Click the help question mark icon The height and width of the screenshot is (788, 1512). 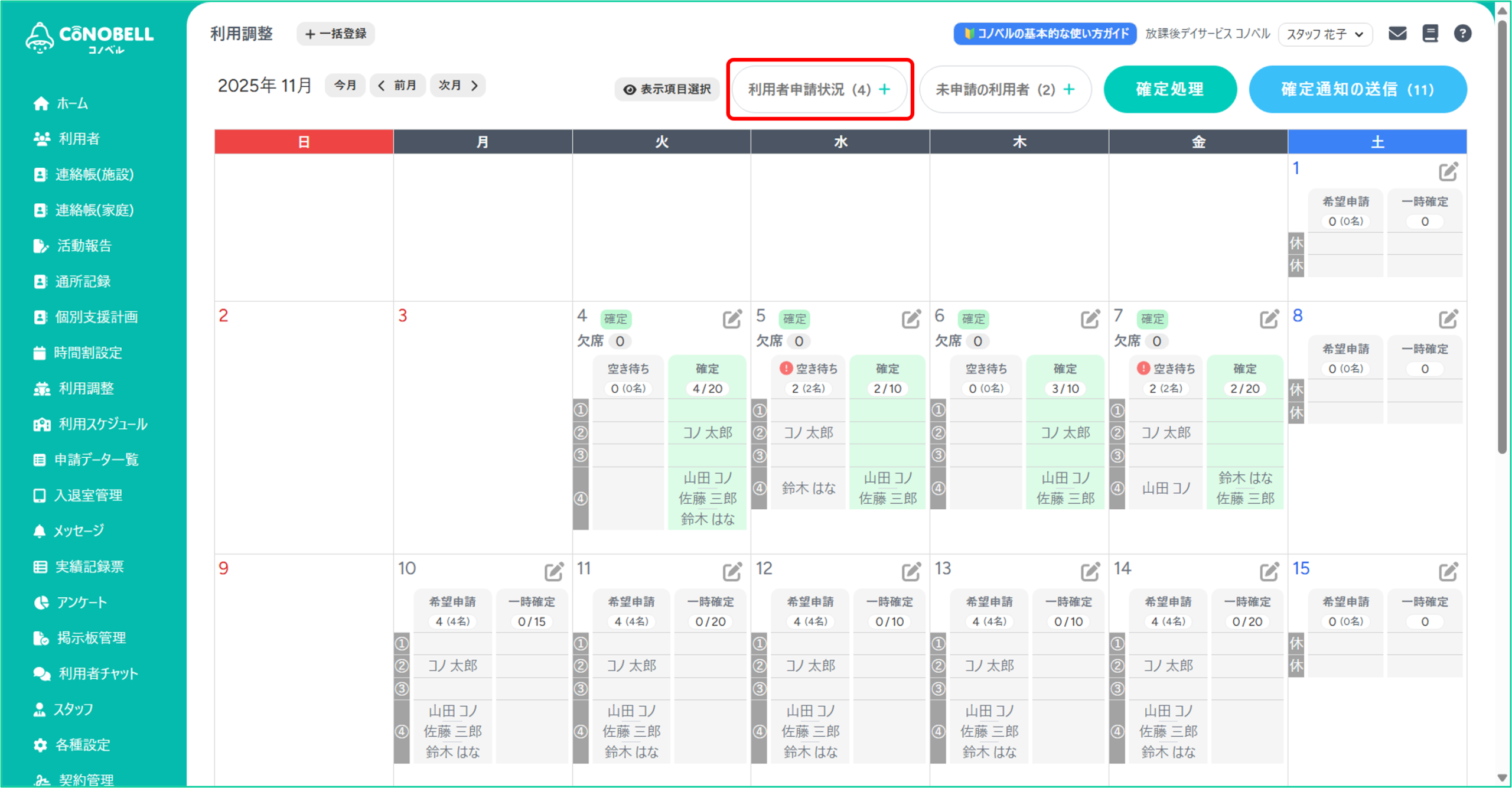pos(1462,34)
